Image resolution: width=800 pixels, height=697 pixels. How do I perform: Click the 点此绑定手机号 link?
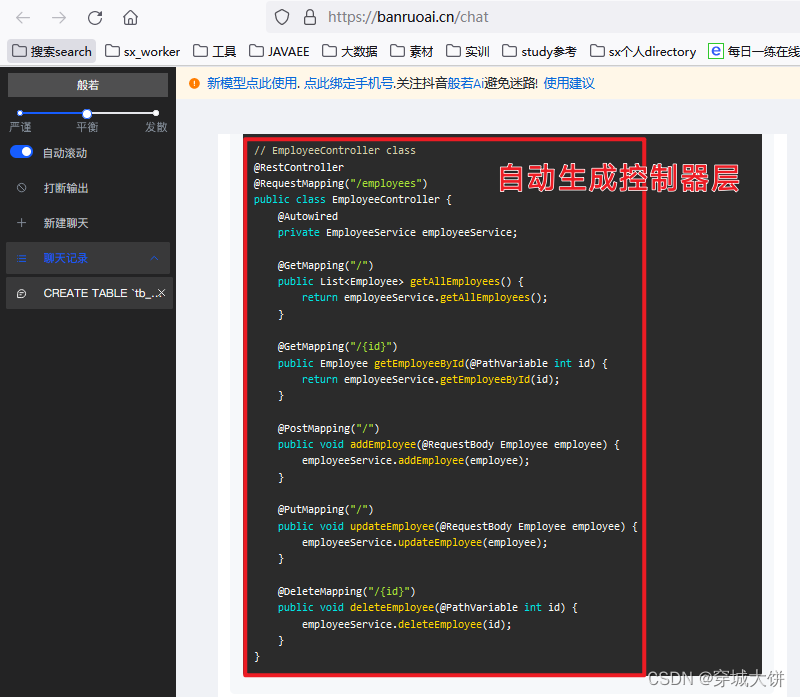pyautogui.click(x=348, y=83)
